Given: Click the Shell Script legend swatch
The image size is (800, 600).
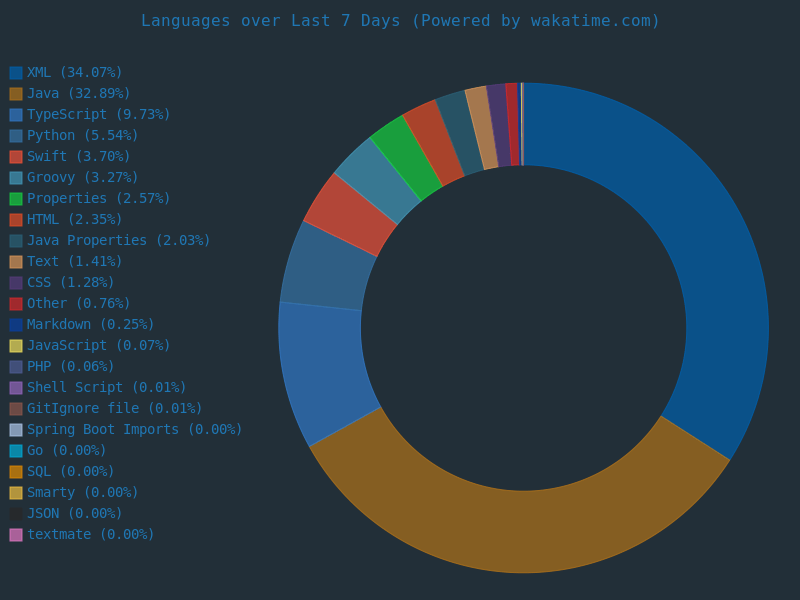Looking at the screenshot, I should (x=16, y=388).
